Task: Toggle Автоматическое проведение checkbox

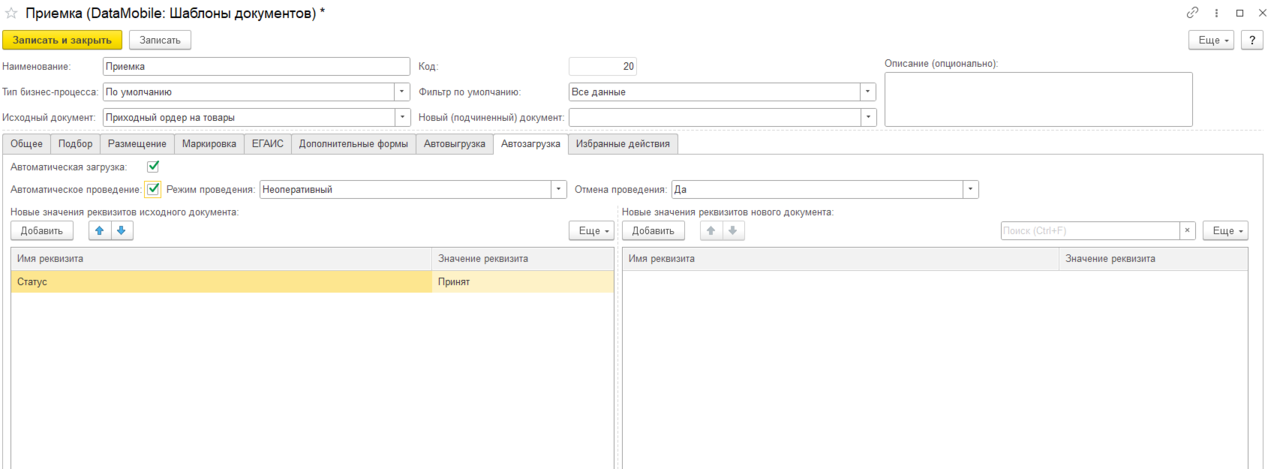Action: [x=153, y=189]
